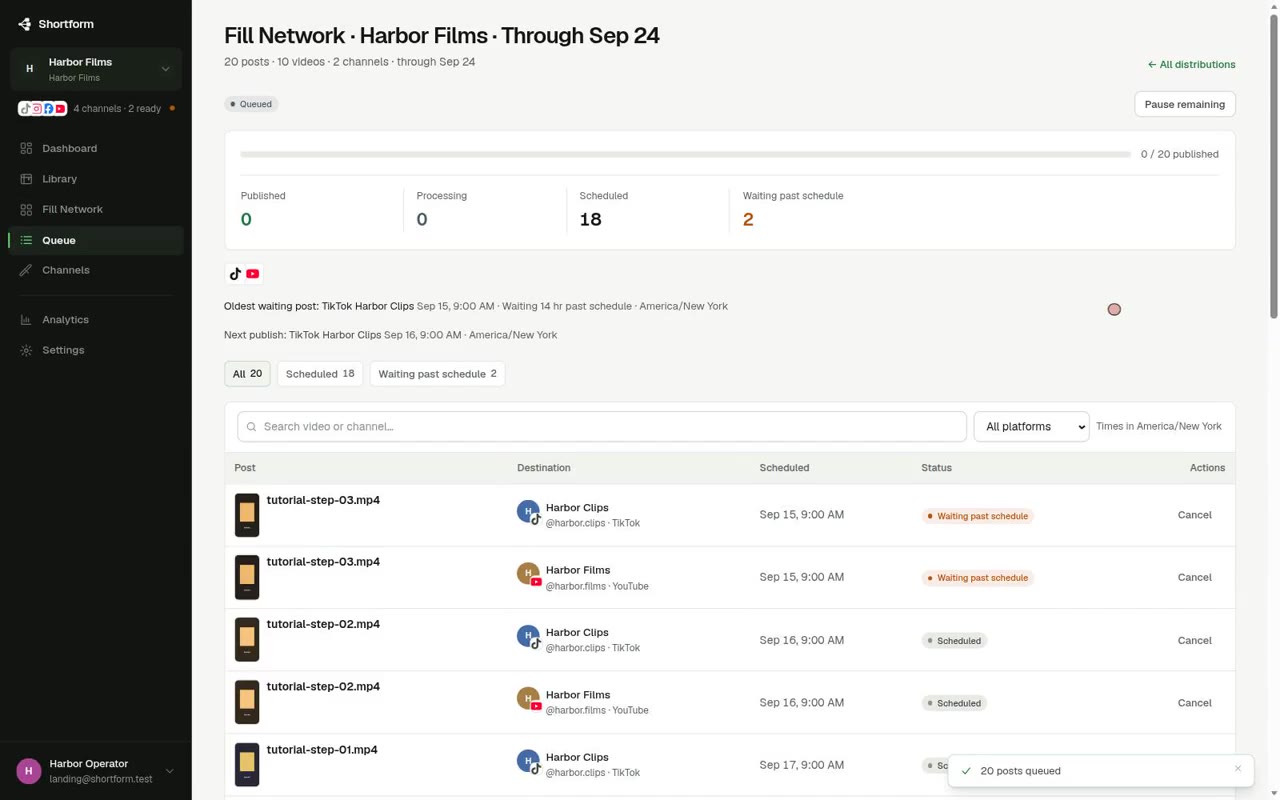The height and width of the screenshot is (800, 1280).
Task: Click 'tutorial-step-01.mp4' file name
Action: pos(322,750)
